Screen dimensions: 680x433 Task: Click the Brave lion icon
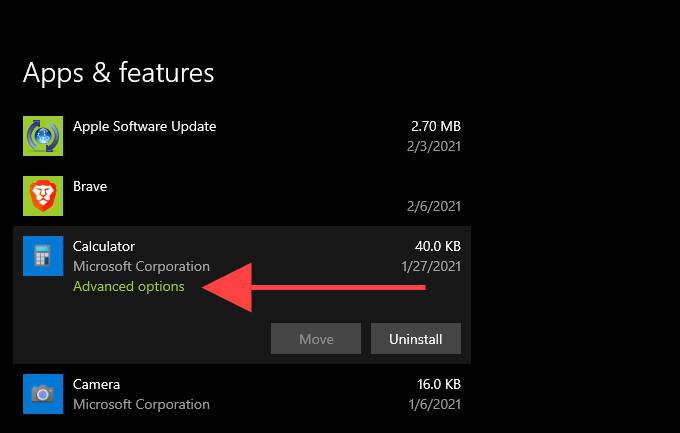click(x=43, y=196)
